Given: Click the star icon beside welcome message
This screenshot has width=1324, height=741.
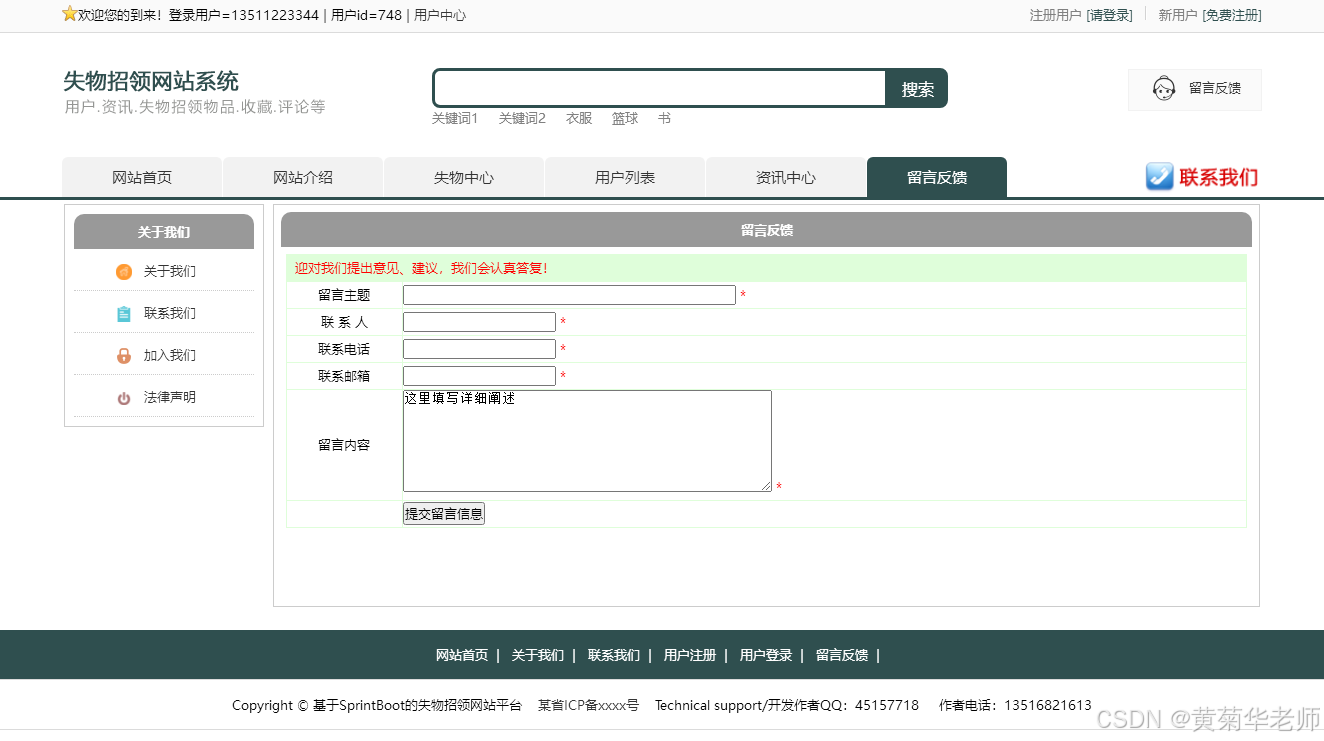Looking at the screenshot, I should (70, 14).
